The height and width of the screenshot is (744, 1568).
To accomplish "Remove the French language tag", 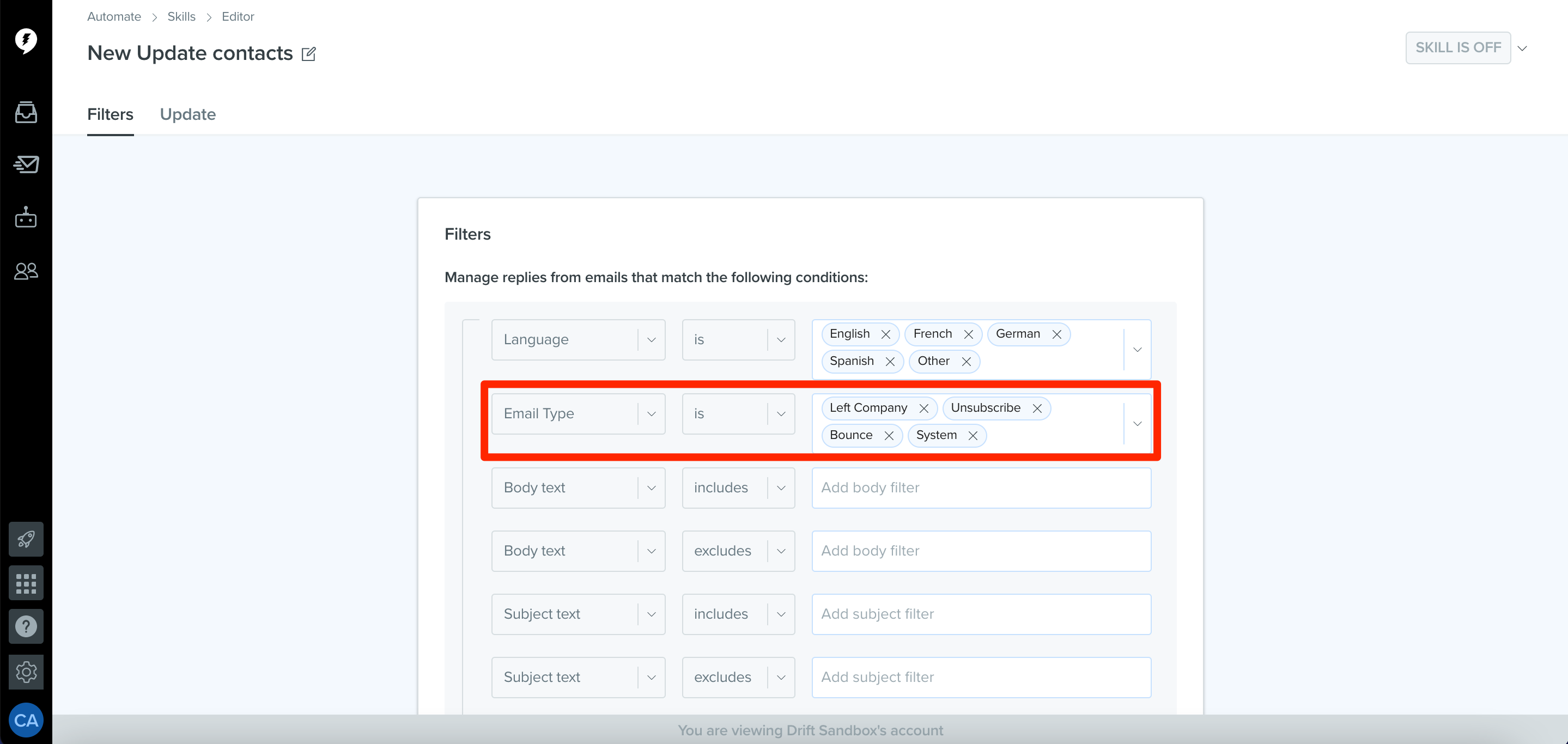I will click(x=969, y=334).
